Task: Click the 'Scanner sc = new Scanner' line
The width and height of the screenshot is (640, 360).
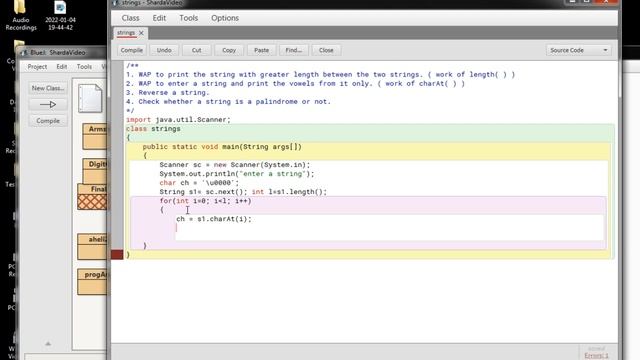Action: point(235,165)
